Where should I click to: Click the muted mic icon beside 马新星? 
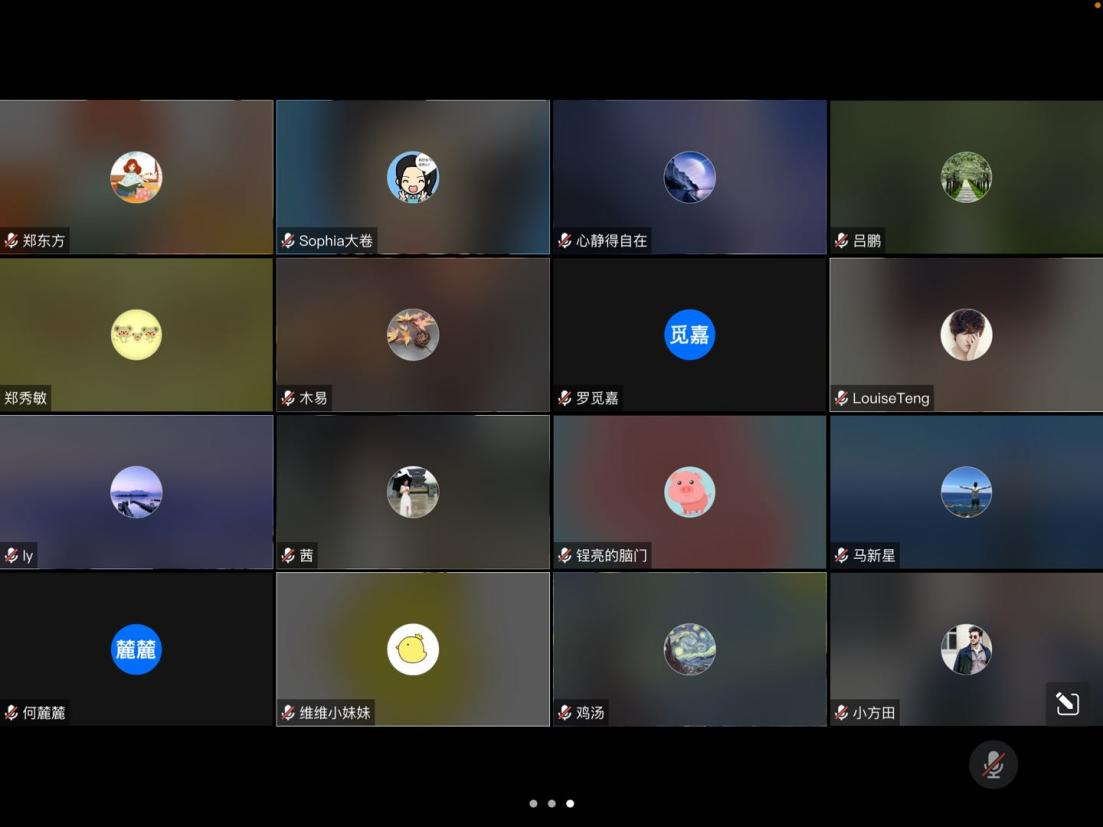(841, 555)
